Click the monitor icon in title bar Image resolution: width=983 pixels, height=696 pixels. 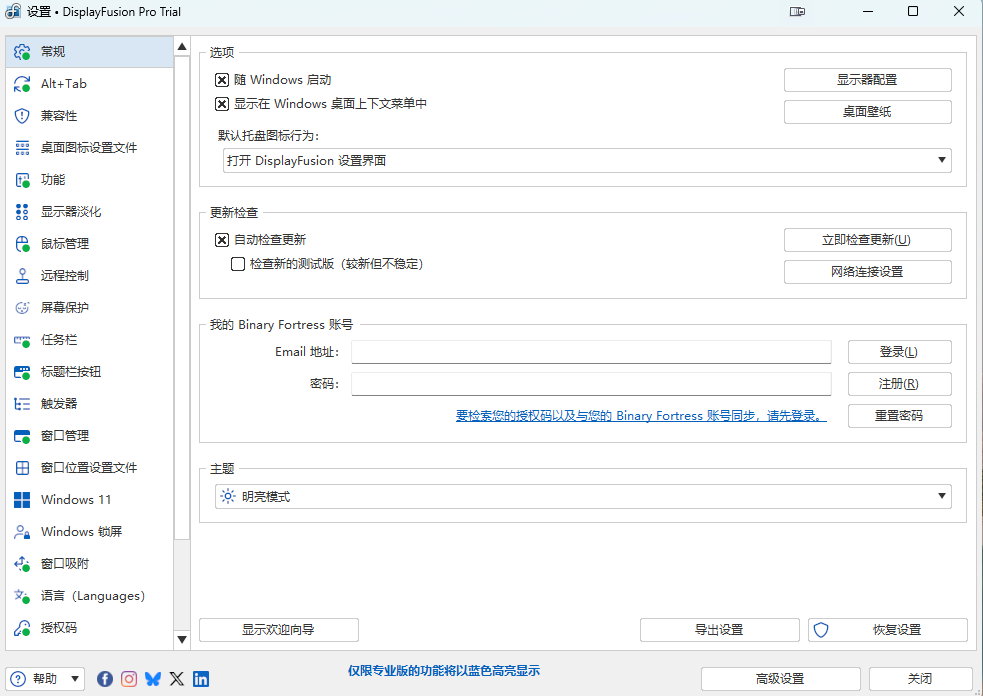[797, 12]
